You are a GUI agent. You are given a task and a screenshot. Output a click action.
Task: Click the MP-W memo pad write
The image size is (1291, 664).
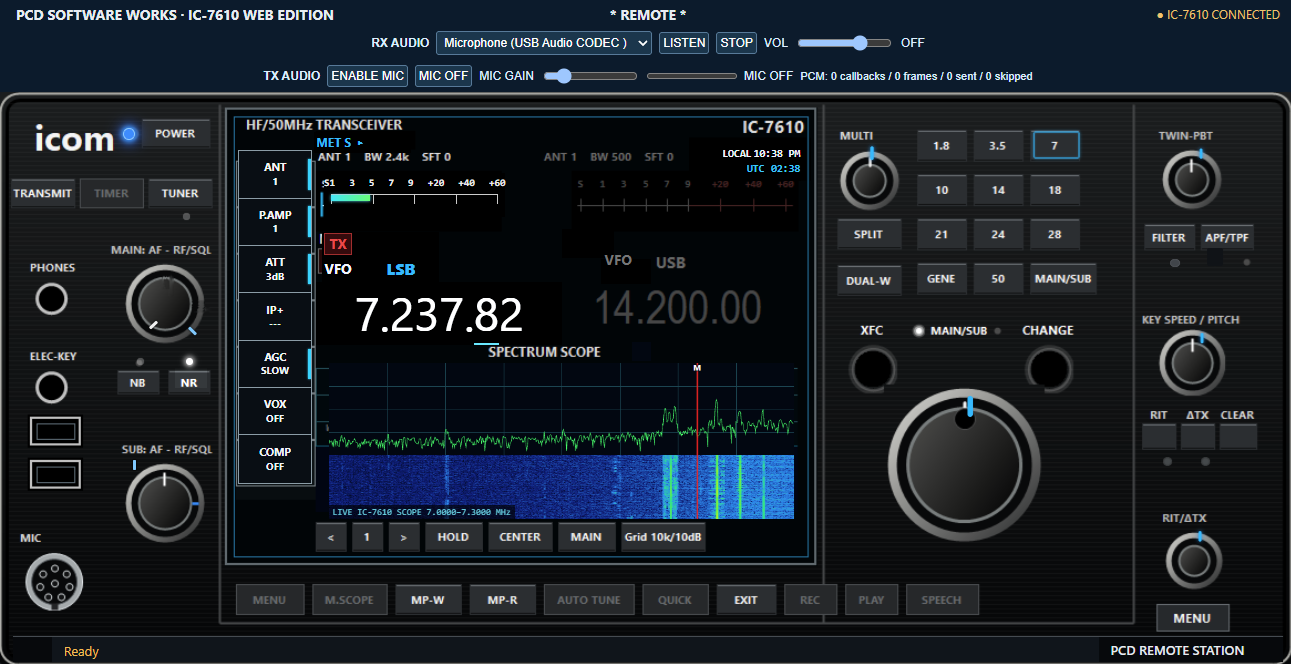pyautogui.click(x=428, y=600)
